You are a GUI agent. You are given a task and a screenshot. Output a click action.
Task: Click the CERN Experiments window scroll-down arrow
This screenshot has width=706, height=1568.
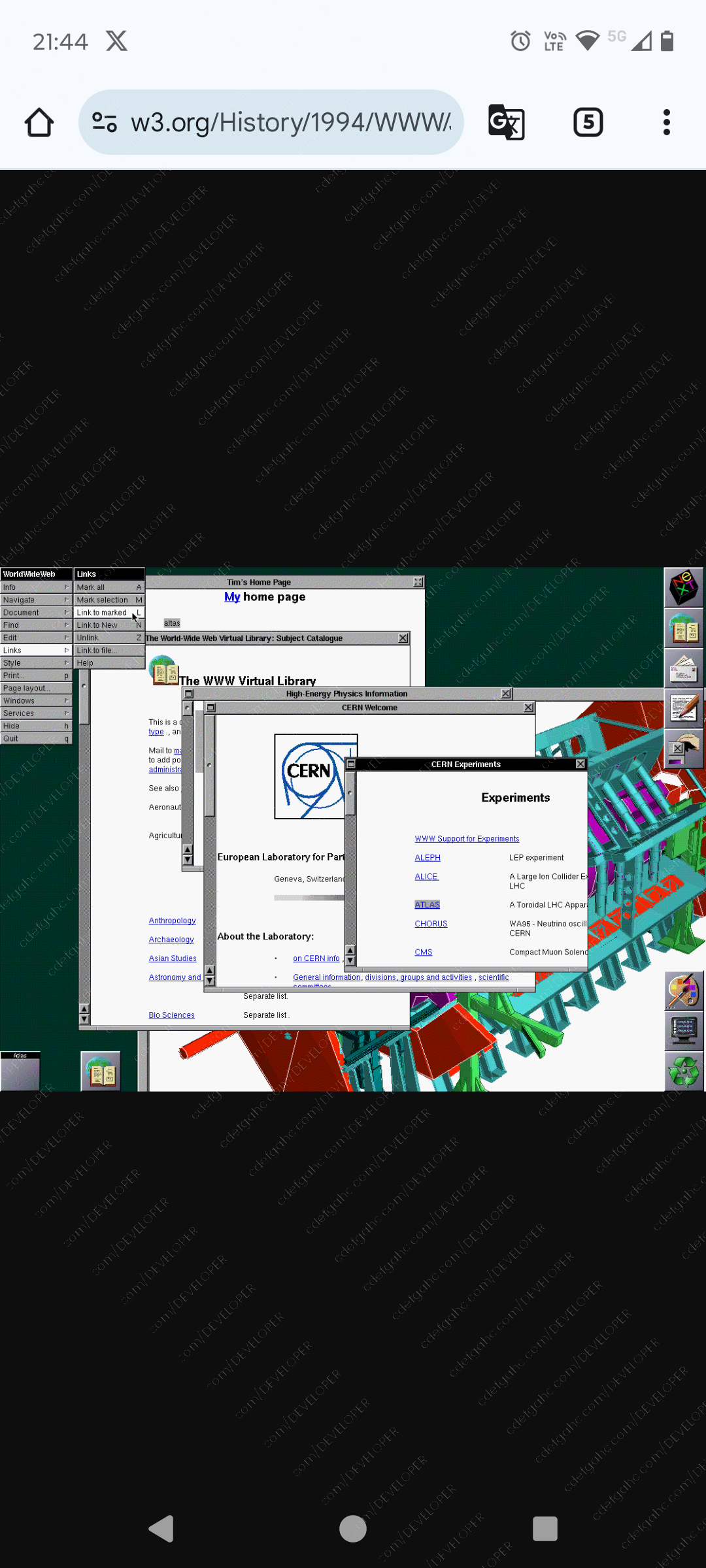click(350, 960)
